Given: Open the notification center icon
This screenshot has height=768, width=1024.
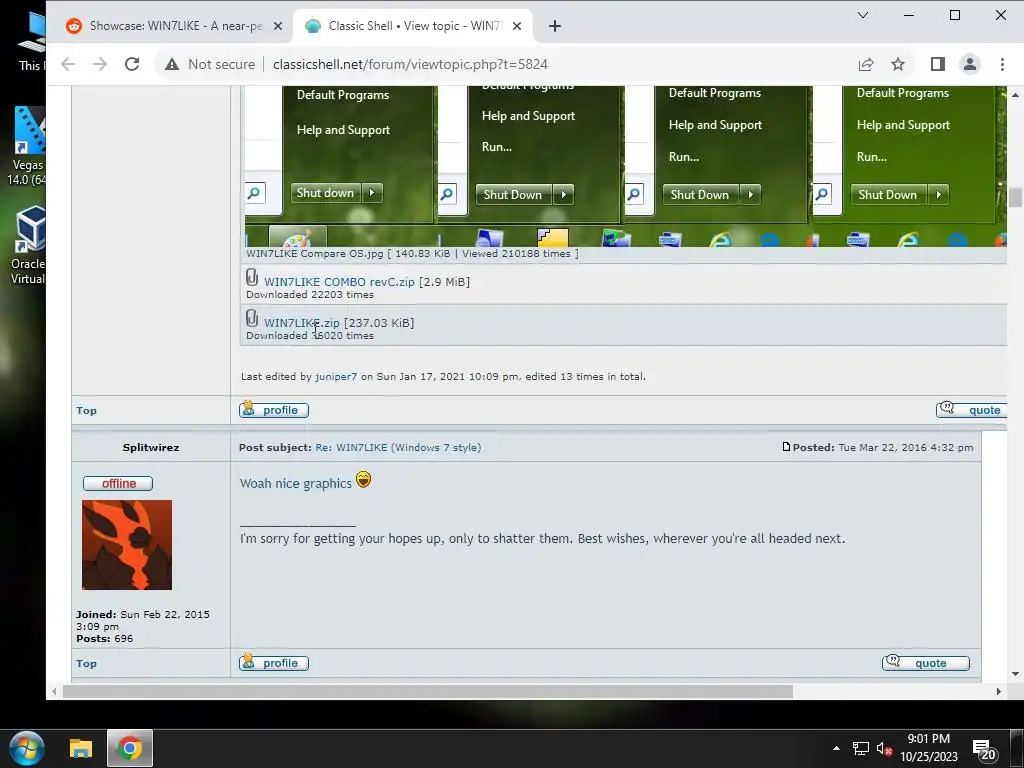Looking at the screenshot, I should [x=984, y=750].
